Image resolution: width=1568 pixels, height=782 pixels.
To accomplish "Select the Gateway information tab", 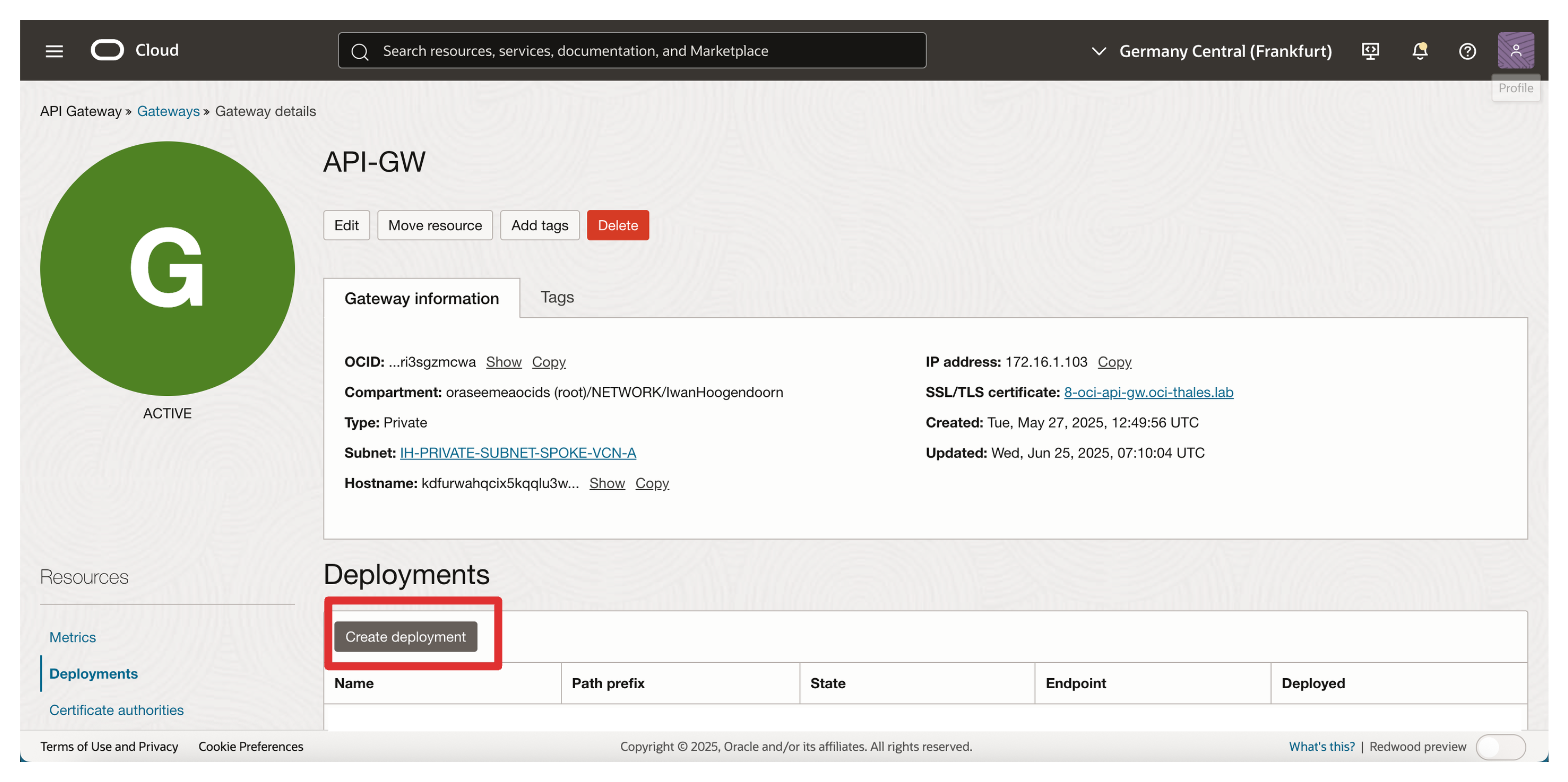I will [421, 298].
